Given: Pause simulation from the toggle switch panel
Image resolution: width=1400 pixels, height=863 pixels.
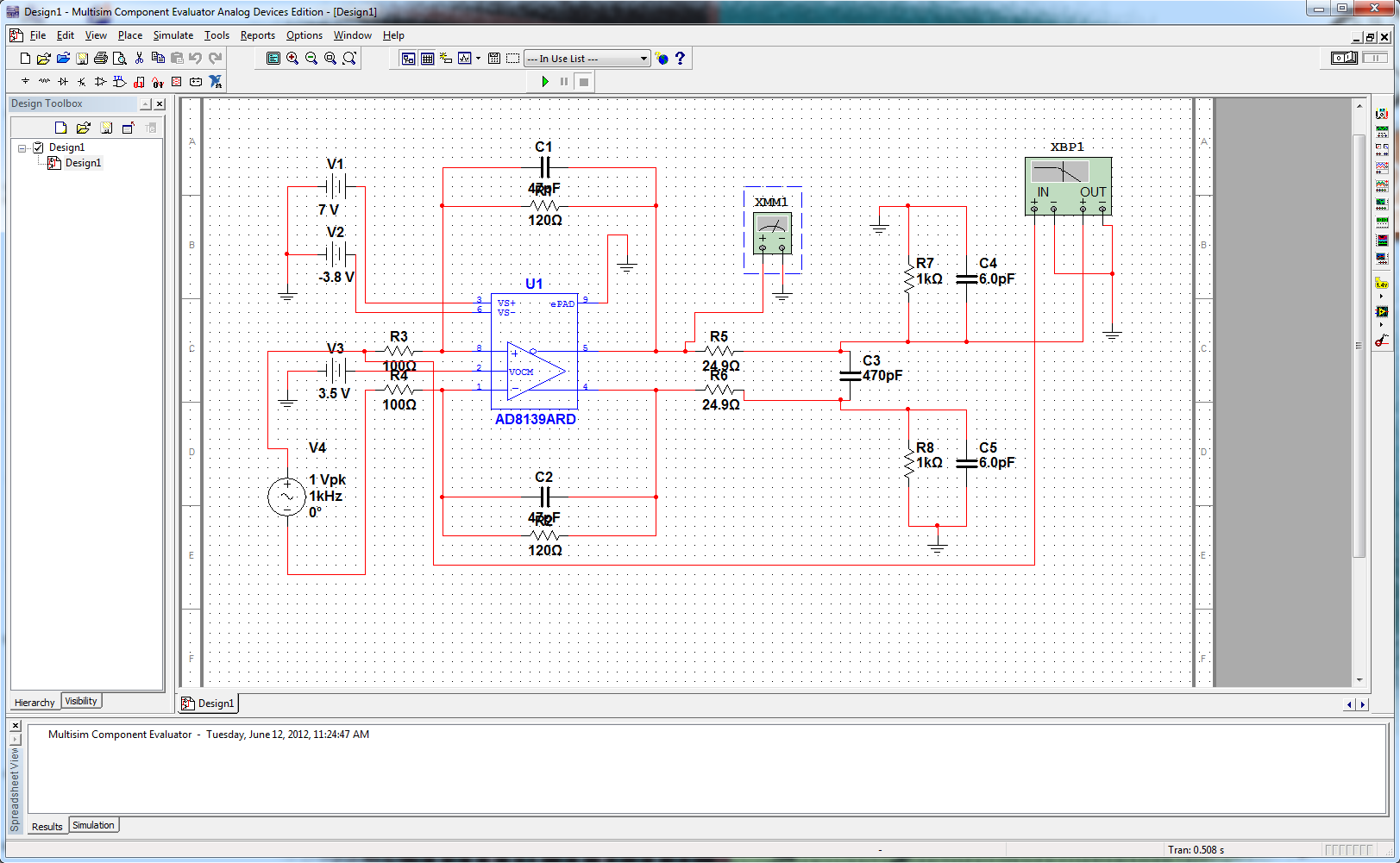Looking at the screenshot, I should click(1375, 58).
